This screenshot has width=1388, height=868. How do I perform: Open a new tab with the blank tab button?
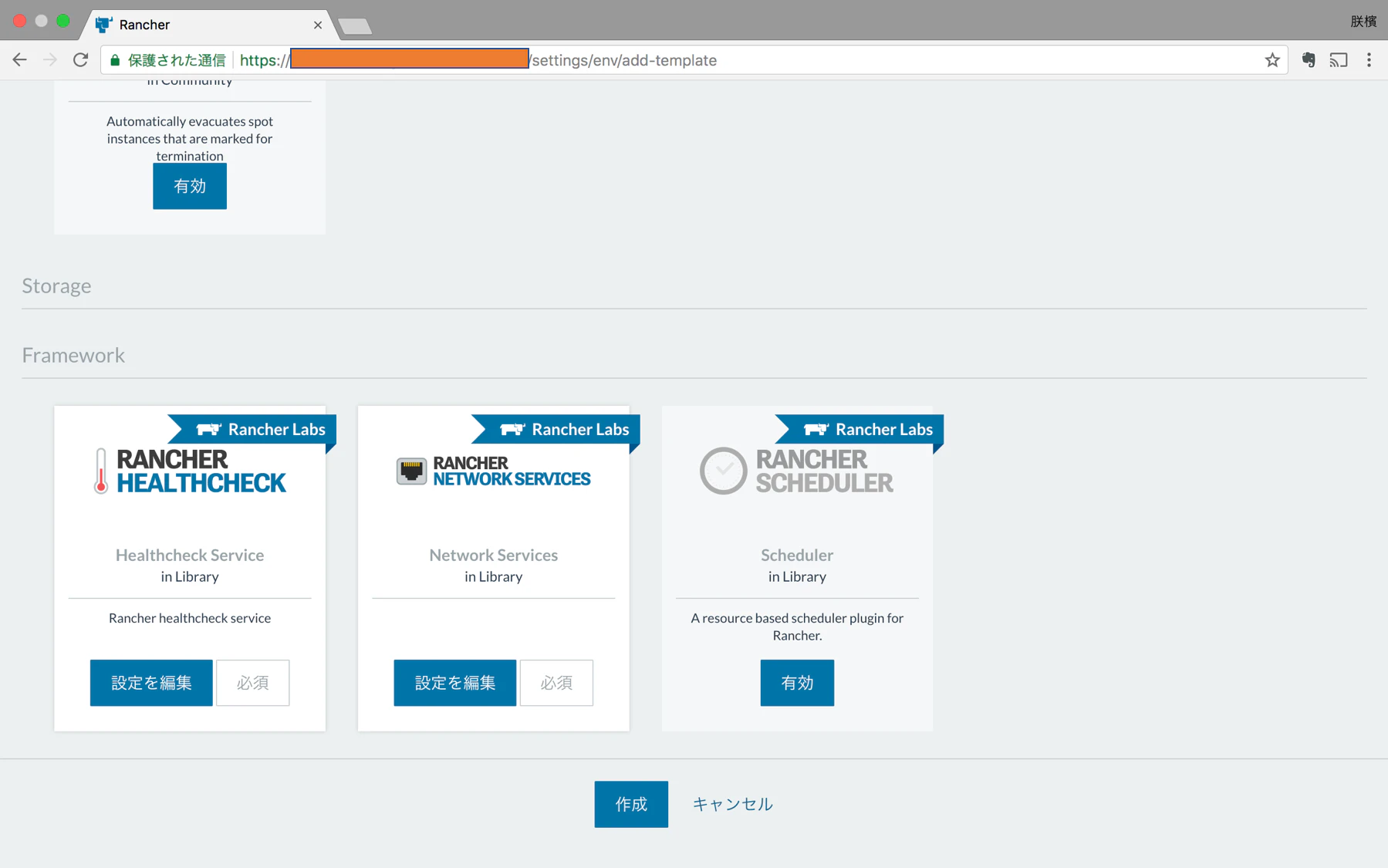[355, 26]
